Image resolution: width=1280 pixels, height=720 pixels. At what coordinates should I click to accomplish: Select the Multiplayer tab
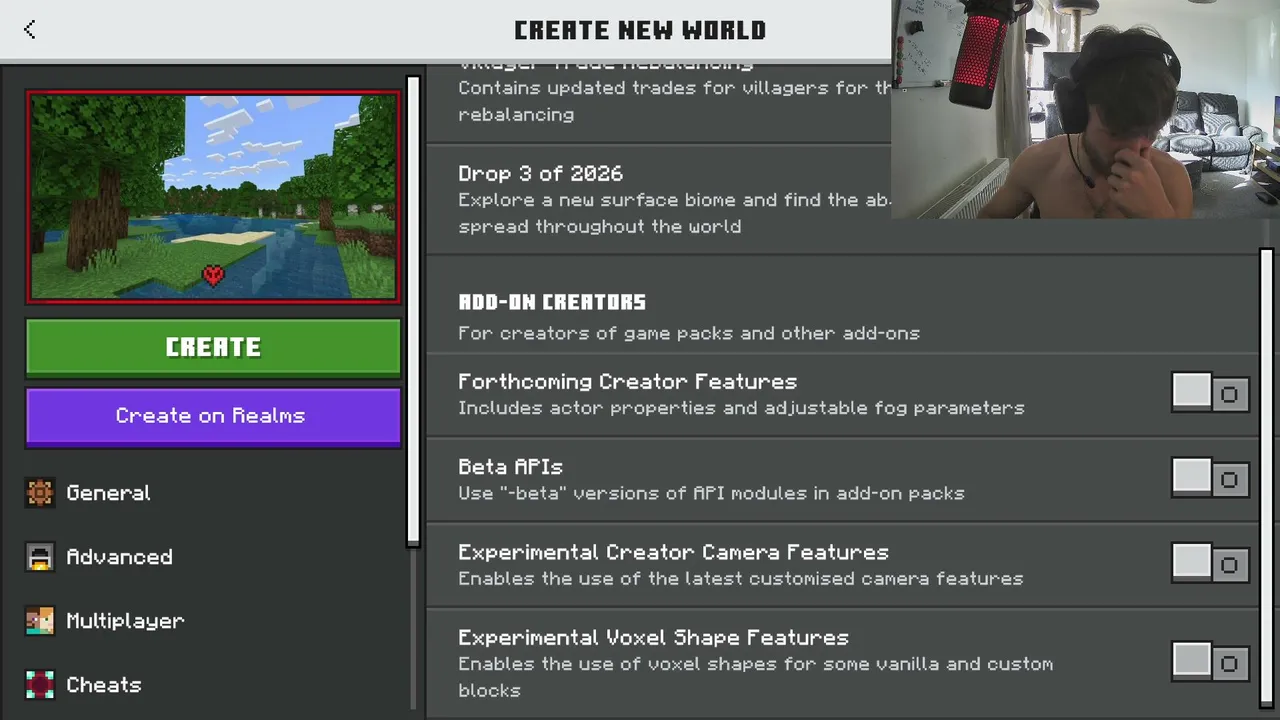pyautogui.click(x=213, y=621)
